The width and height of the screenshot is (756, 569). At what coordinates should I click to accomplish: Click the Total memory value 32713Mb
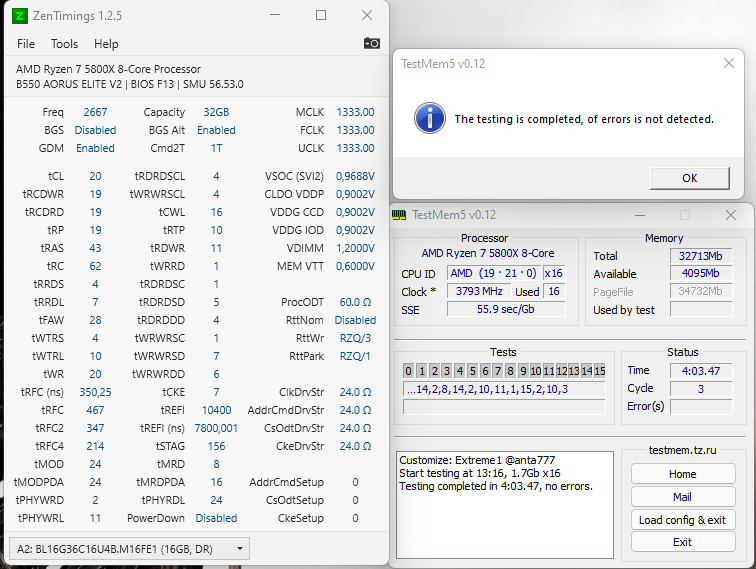(x=701, y=256)
